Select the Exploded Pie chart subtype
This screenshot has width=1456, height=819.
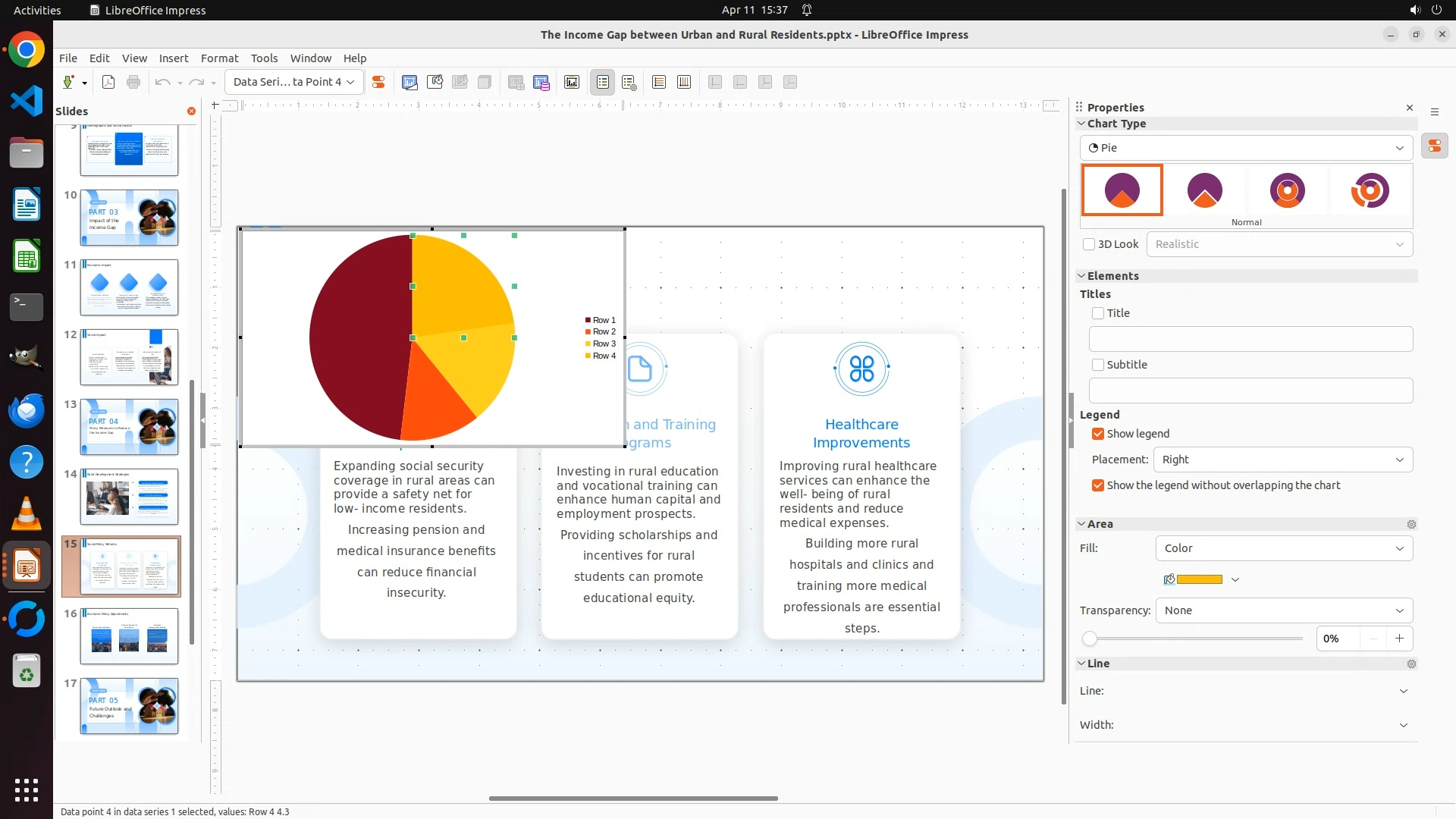point(1204,190)
